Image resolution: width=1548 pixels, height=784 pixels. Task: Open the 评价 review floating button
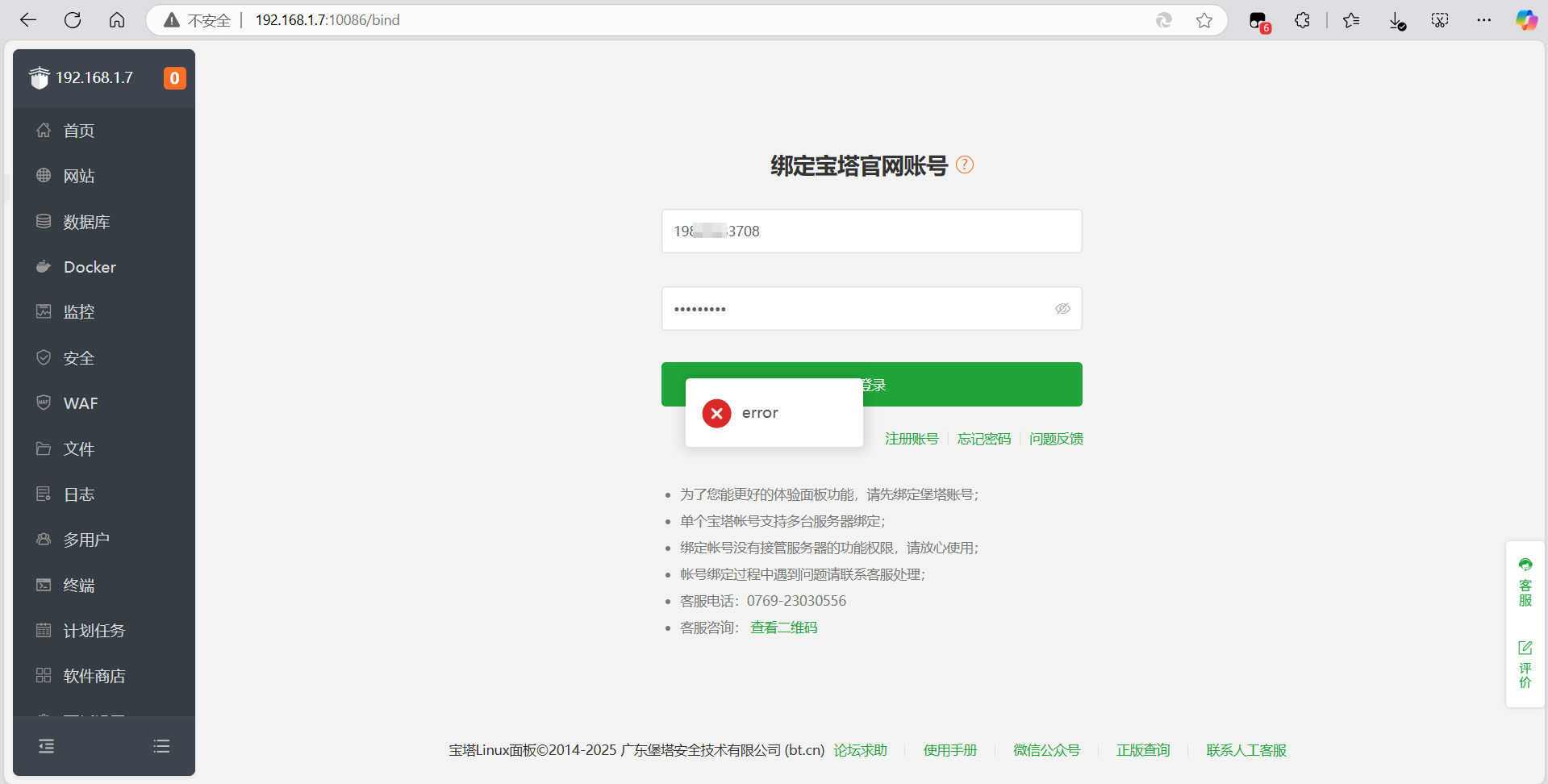click(1525, 665)
